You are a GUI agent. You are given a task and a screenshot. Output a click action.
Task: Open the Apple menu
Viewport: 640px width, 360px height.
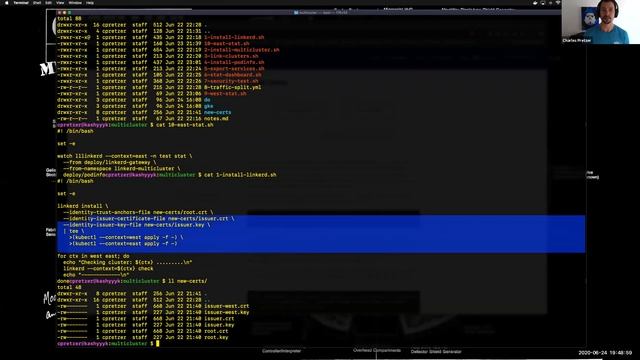point(6,2)
